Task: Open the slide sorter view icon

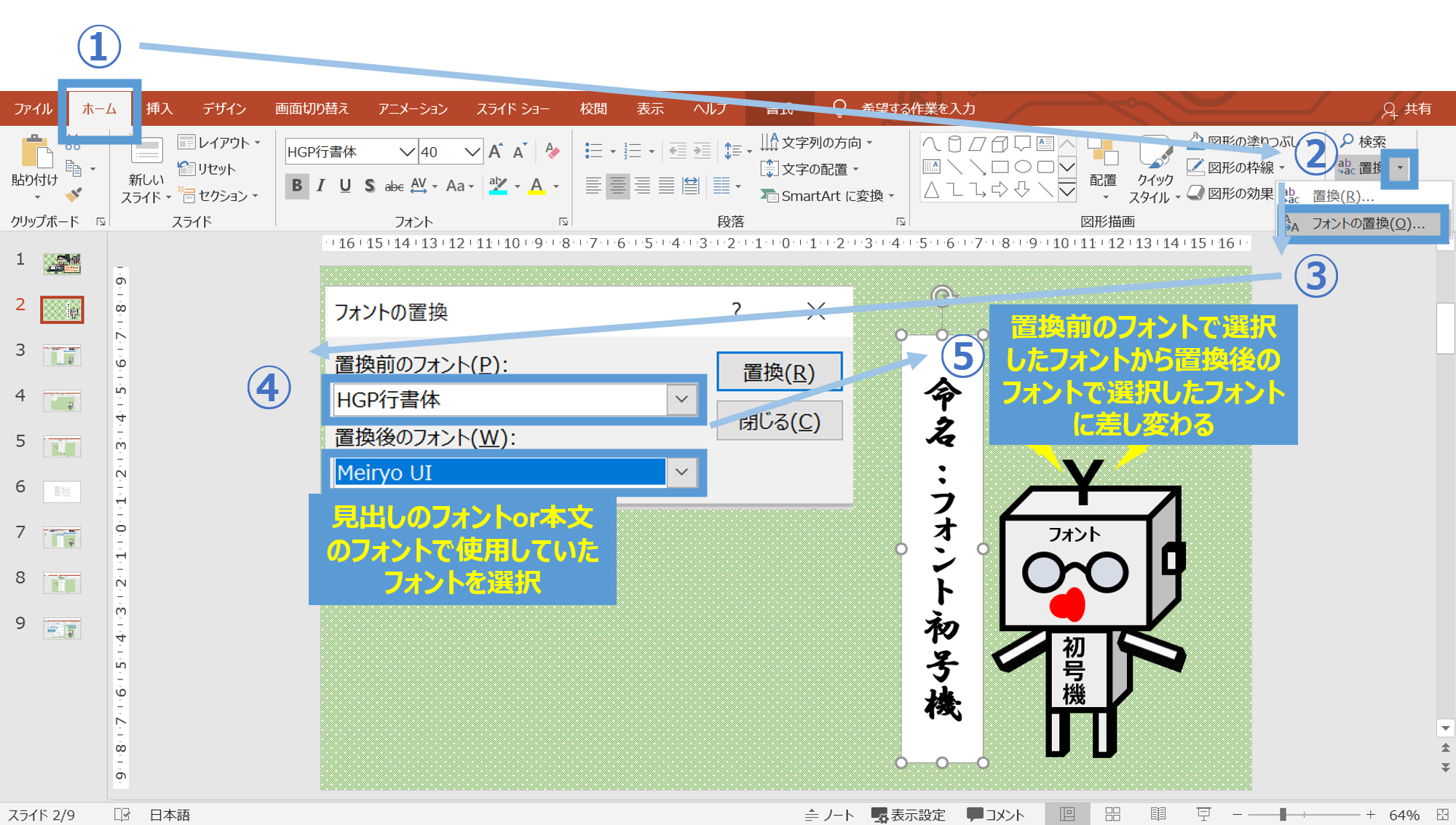Action: 1112,814
